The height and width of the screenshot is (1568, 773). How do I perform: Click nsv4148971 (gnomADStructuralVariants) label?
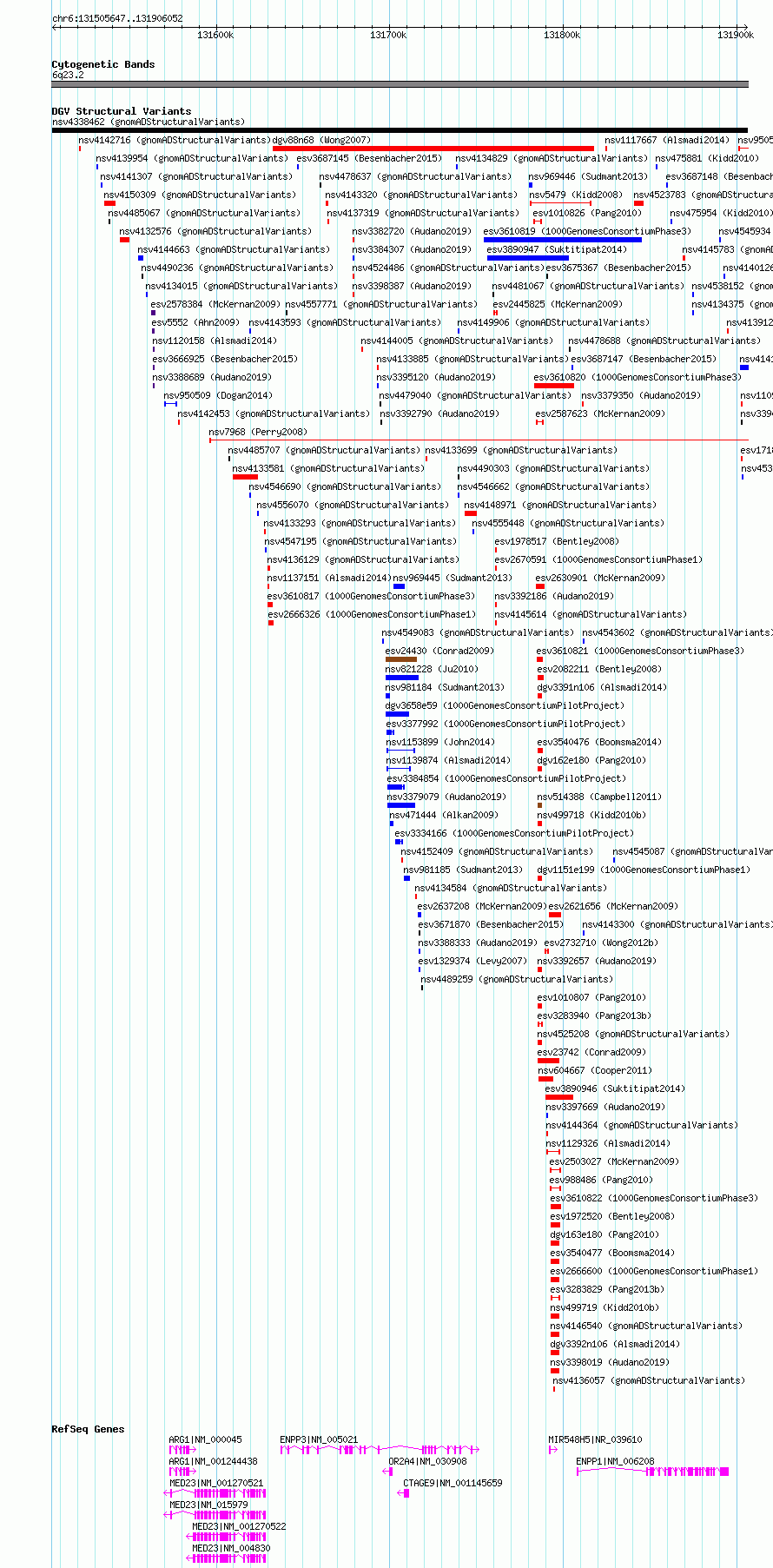(560, 505)
